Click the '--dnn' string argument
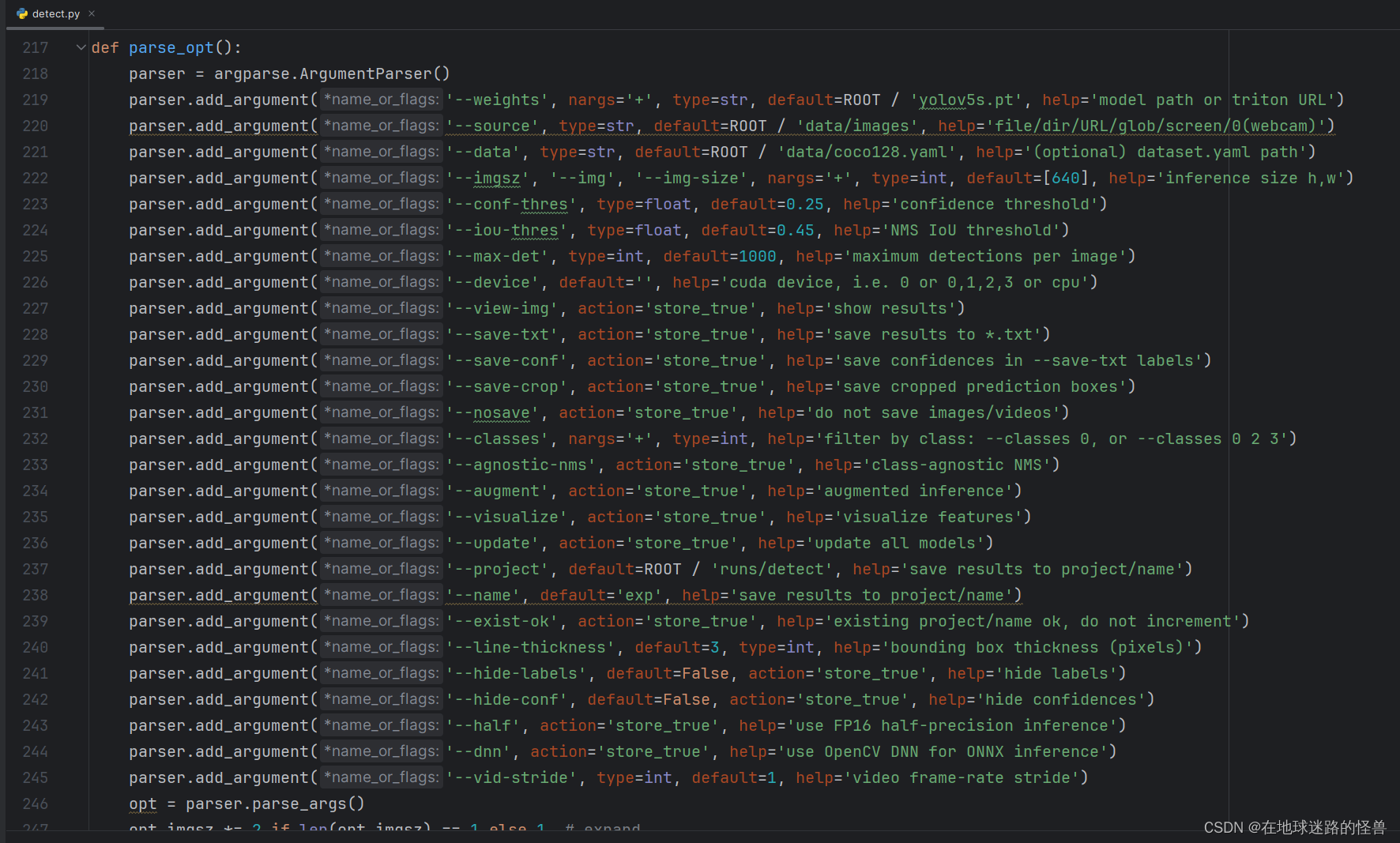 coord(479,751)
